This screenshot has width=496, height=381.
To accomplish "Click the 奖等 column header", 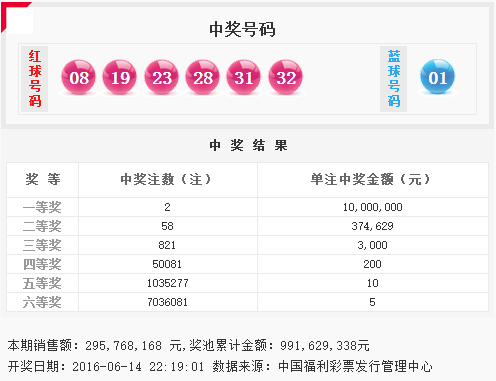I will [x=43, y=180].
